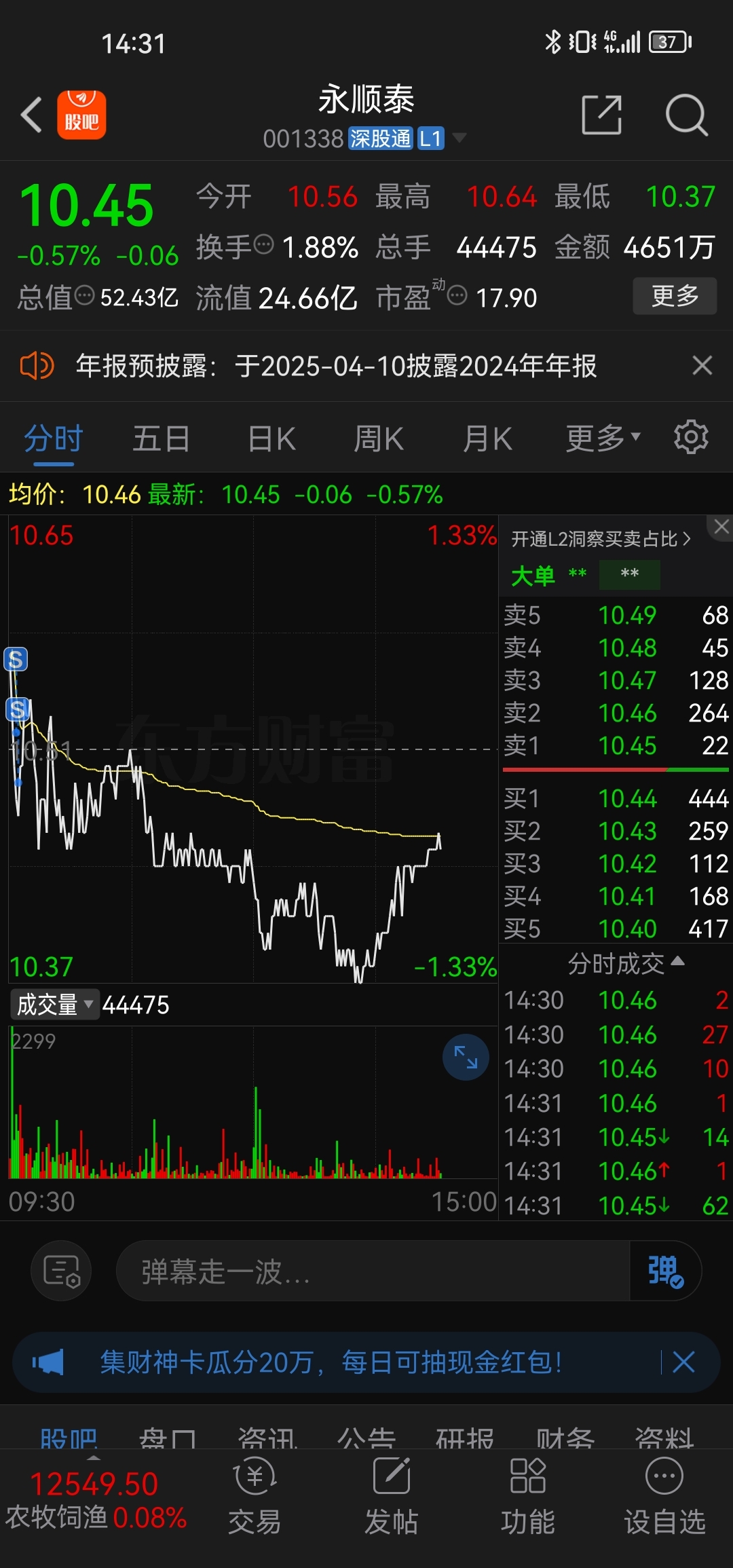This screenshot has height=1568, width=733.
Task: Focus the 弹幕走一波 input field
Action: tap(373, 1271)
